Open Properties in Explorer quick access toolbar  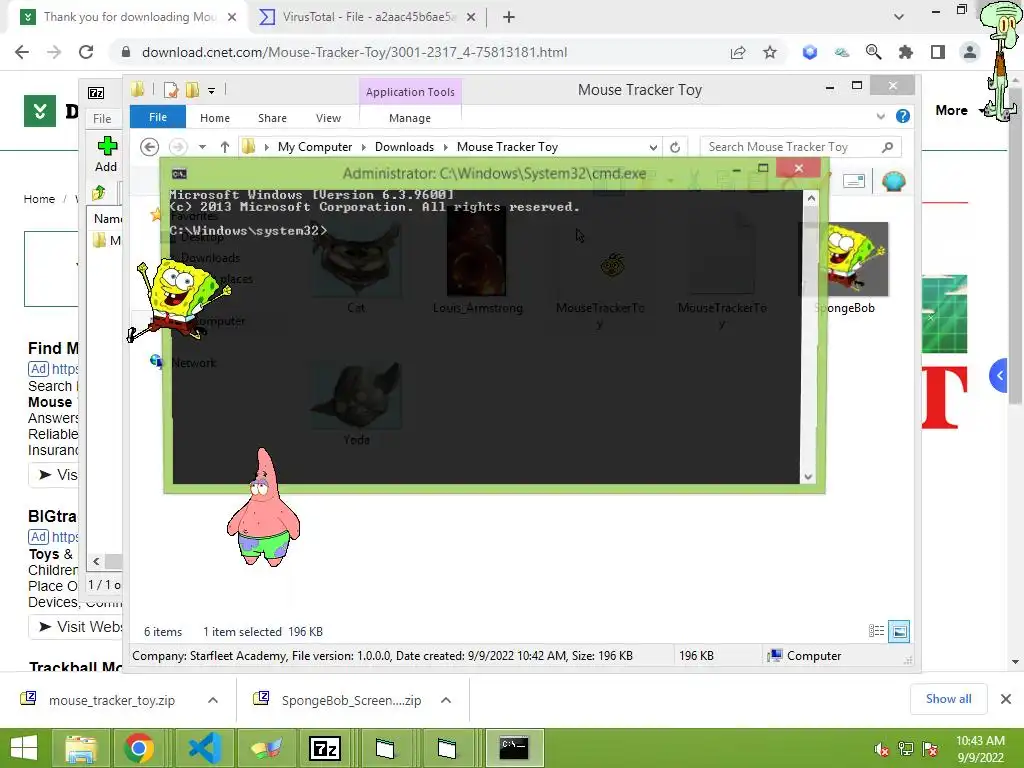coord(171,90)
